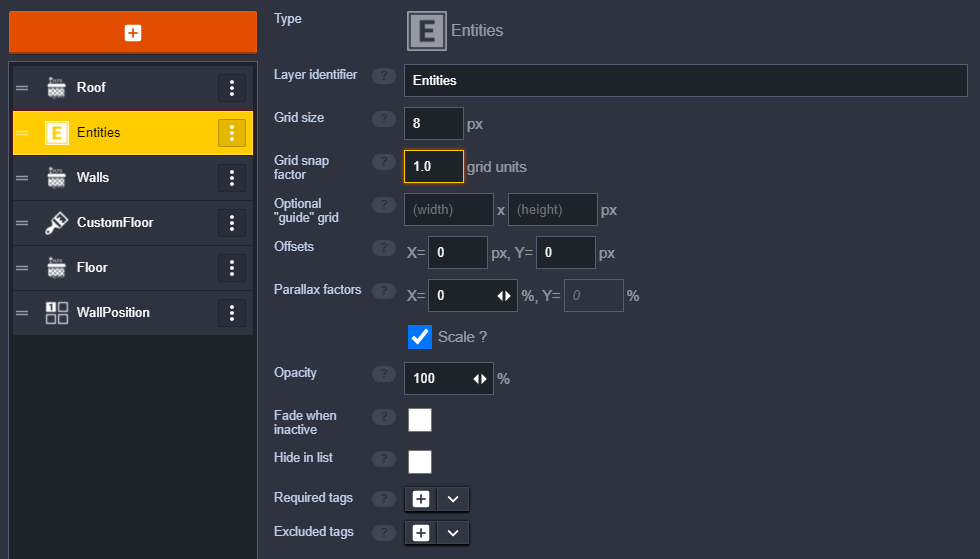Click the CustomFloor drag handle
Screen dimensions: 980x559
click(22, 223)
